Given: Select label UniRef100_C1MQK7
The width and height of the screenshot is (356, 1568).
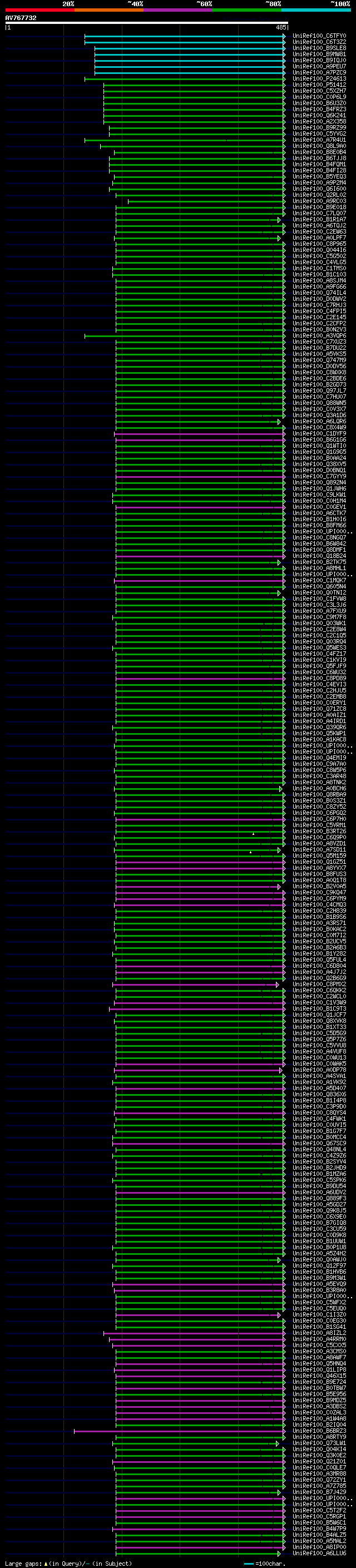Looking at the screenshot, I should pos(319,581).
